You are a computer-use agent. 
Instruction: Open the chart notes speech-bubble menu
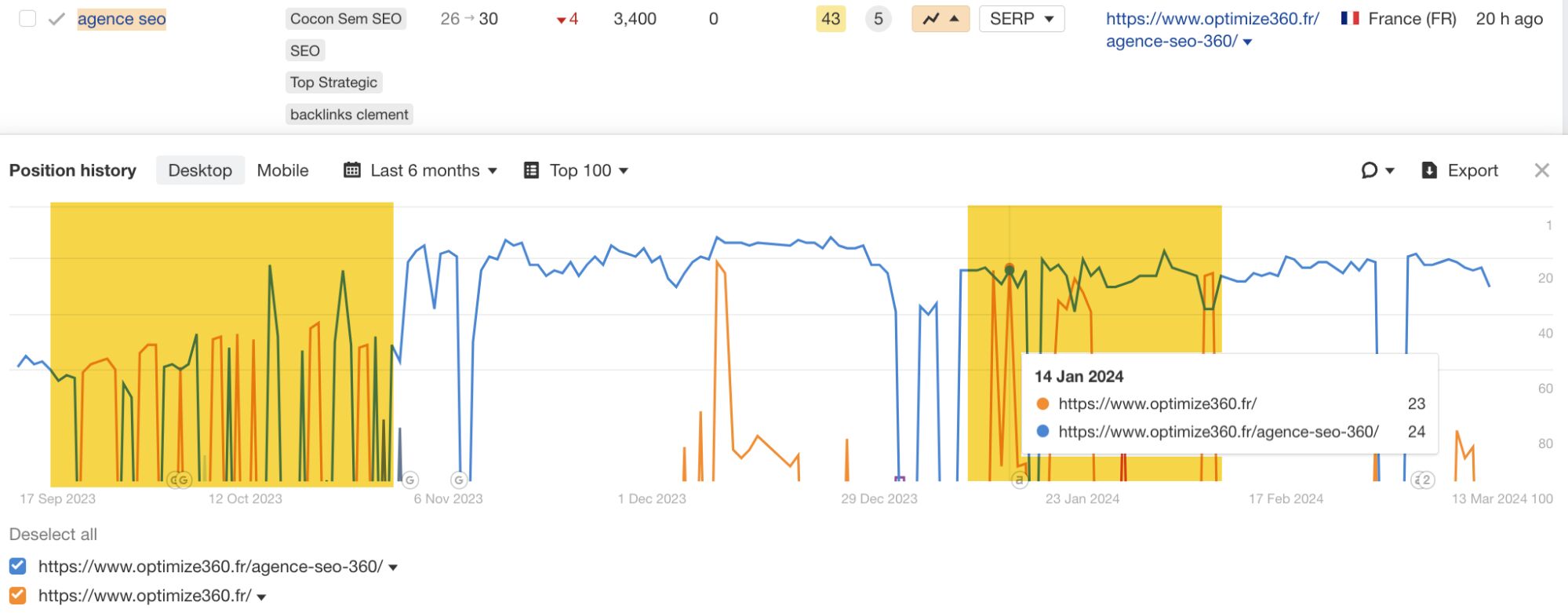[1377, 170]
